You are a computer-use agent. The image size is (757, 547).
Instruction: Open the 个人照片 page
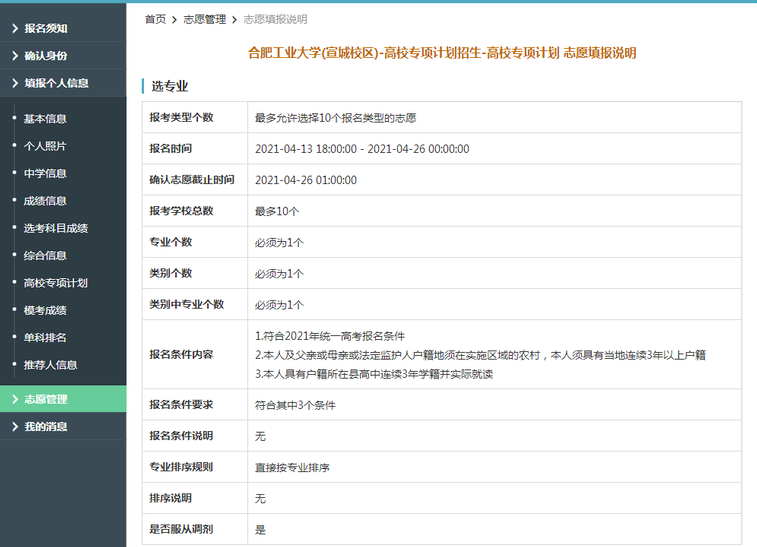tap(45, 146)
